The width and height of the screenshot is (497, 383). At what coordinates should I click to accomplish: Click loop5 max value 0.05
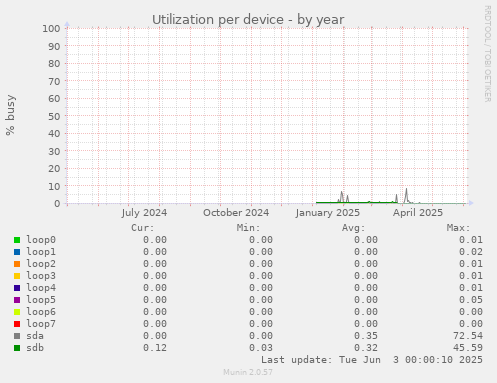tap(471, 300)
